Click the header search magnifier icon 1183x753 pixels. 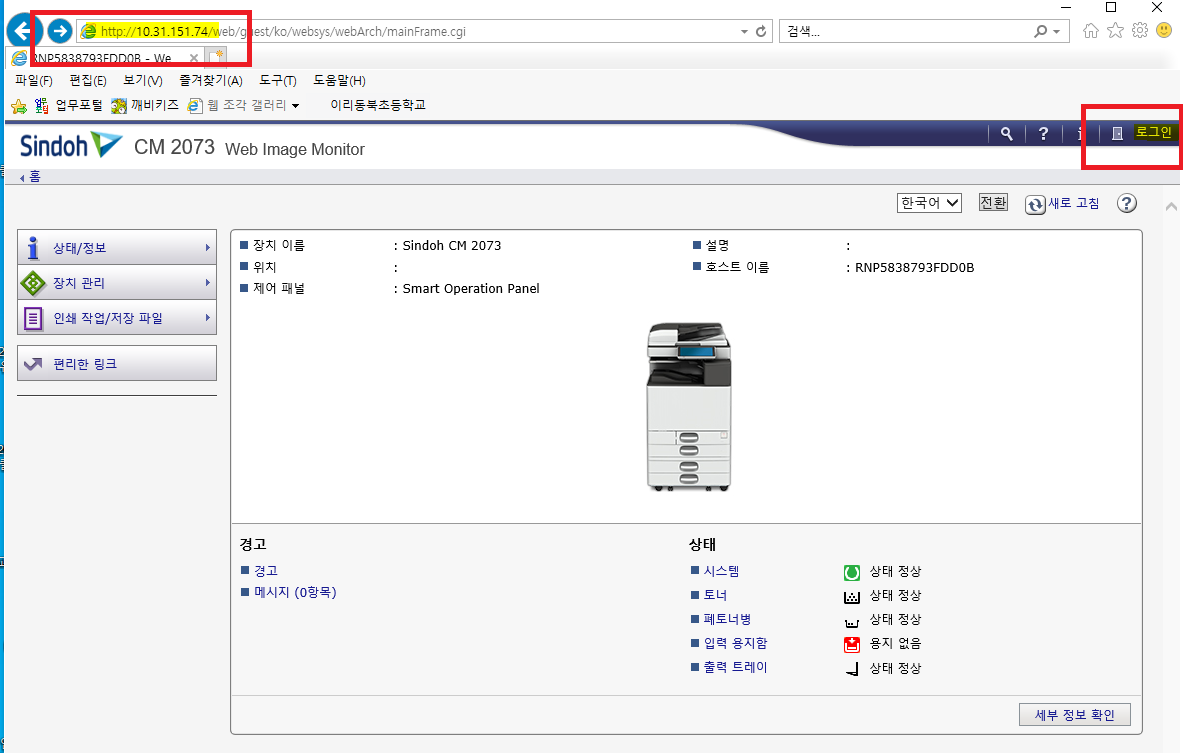[x=1006, y=134]
